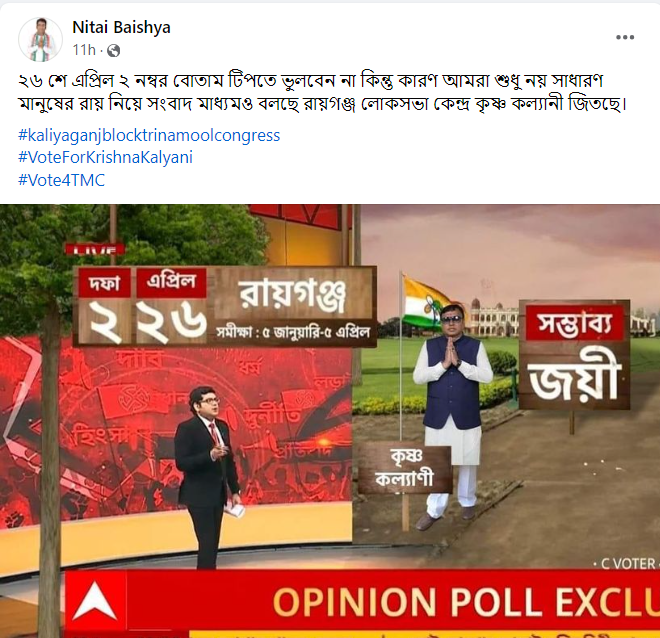Open Nitai Baishya's profile picture

[40, 39]
